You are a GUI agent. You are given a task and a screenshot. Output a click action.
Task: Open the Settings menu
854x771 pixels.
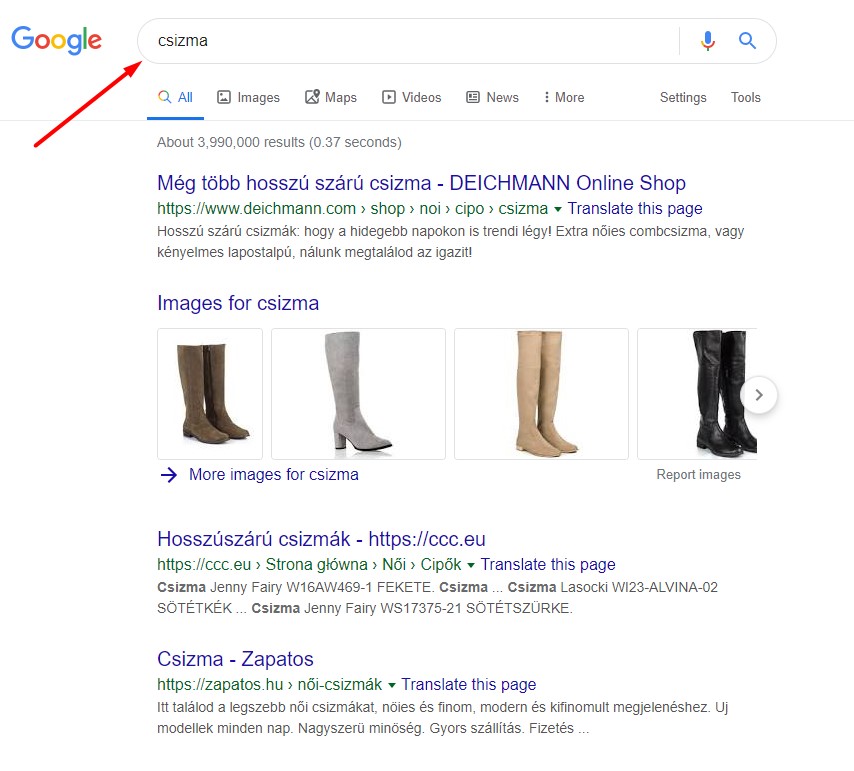click(683, 97)
